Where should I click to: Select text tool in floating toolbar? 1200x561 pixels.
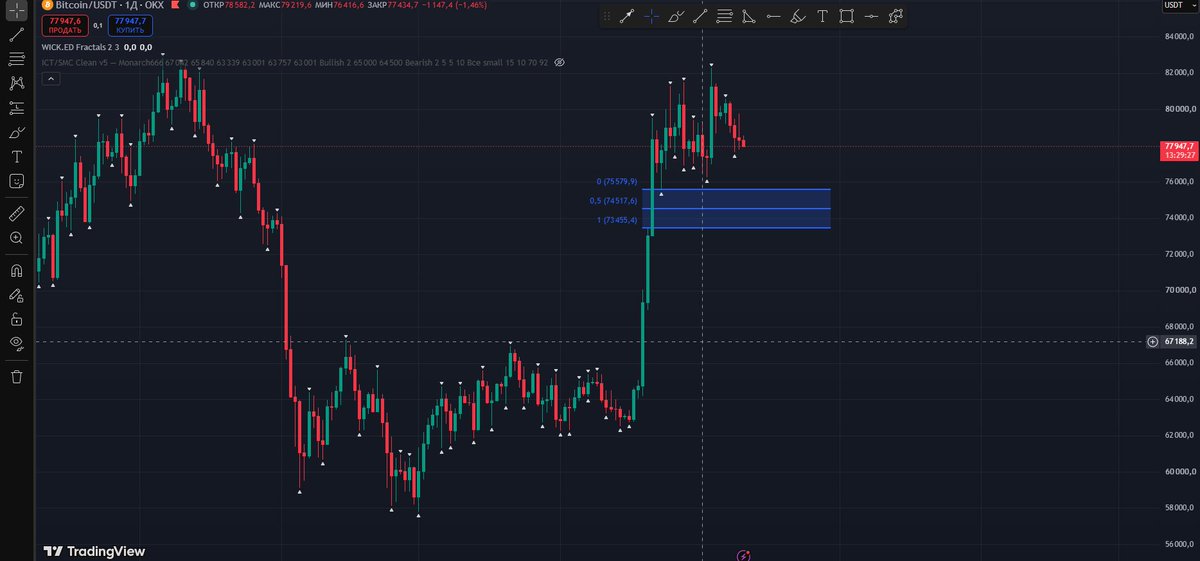822,16
